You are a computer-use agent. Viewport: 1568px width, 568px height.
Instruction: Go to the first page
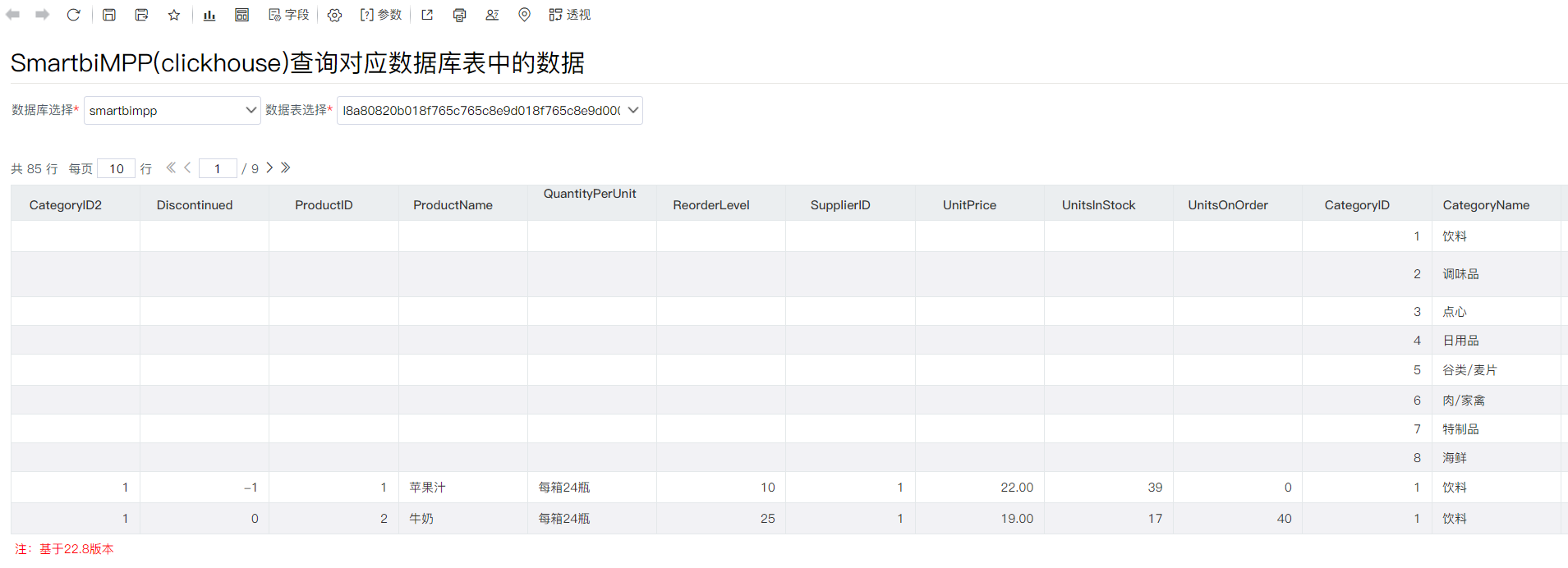point(171,167)
